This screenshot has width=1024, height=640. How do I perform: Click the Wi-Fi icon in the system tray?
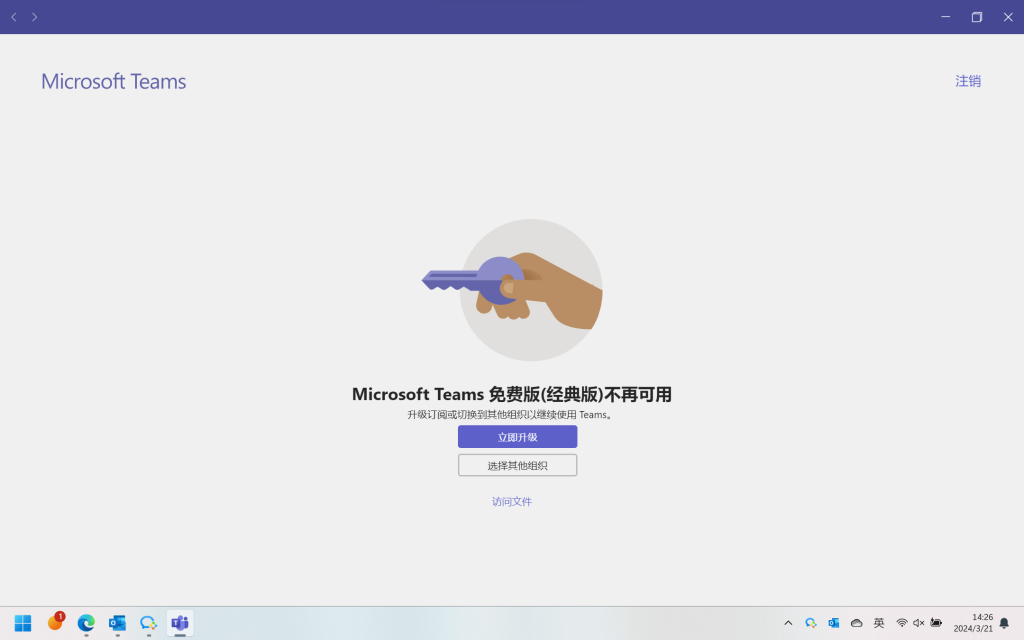tap(902, 623)
